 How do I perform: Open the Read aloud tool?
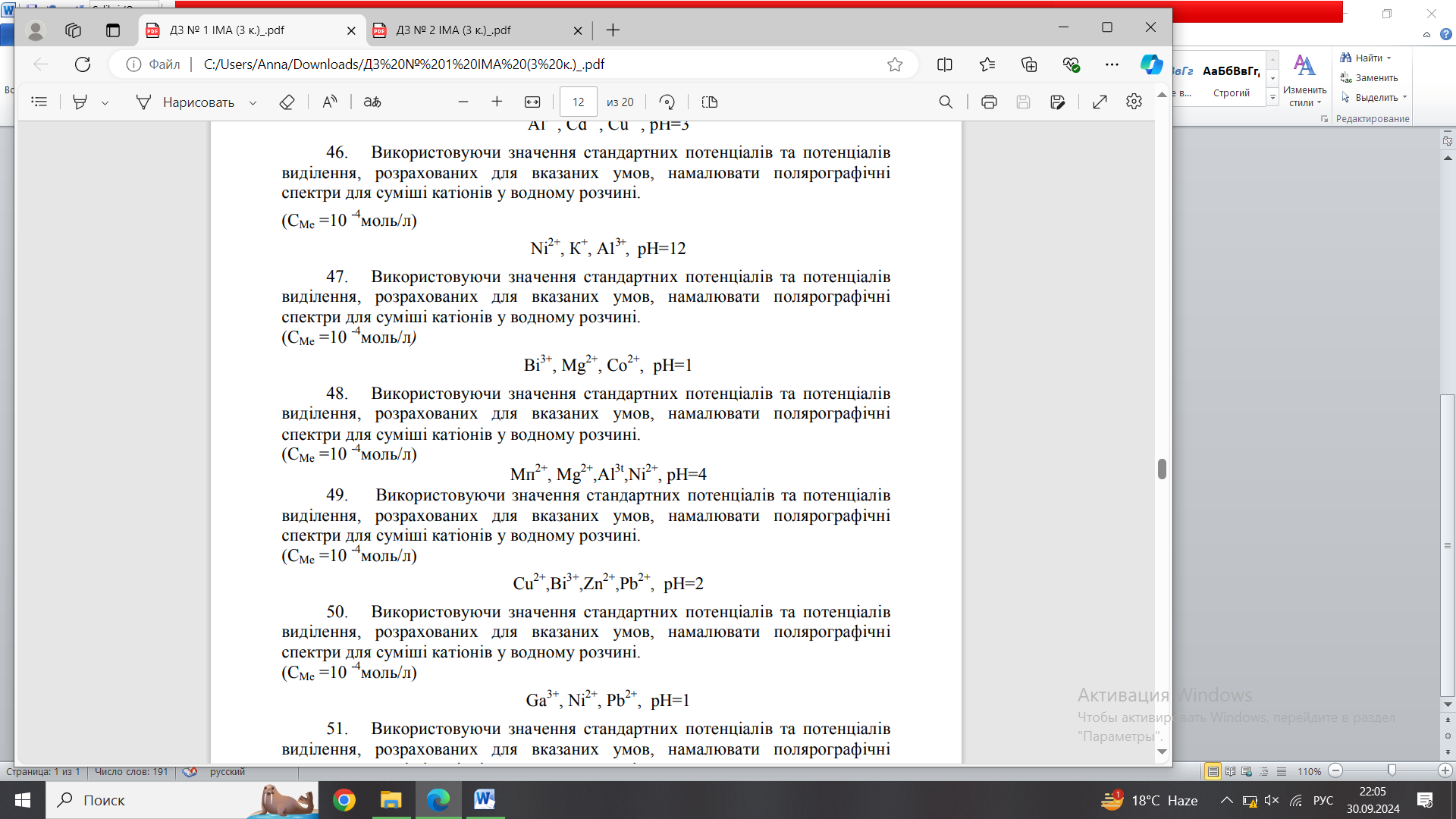(x=329, y=102)
